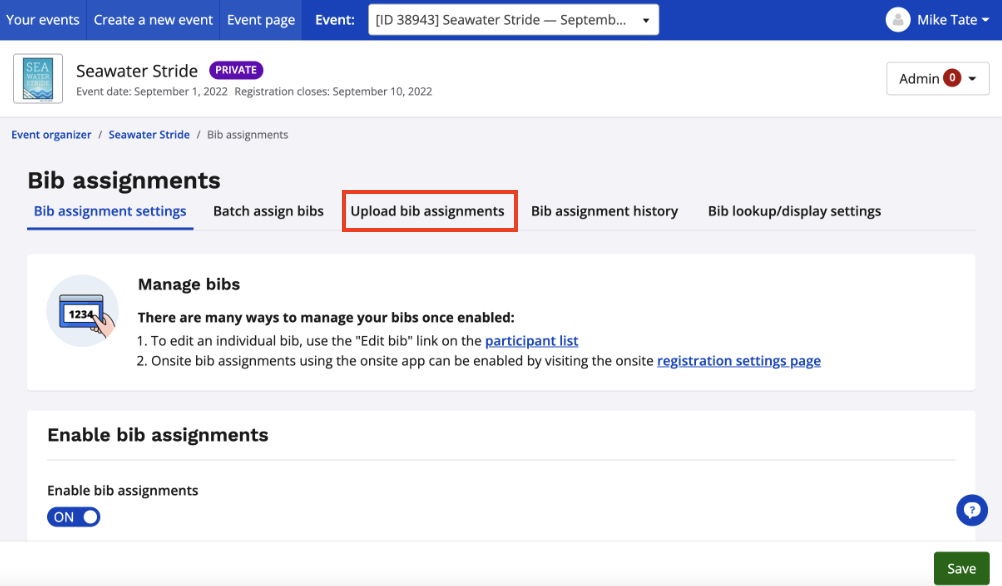Select the Bib assignment settings tab

(x=110, y=212)
